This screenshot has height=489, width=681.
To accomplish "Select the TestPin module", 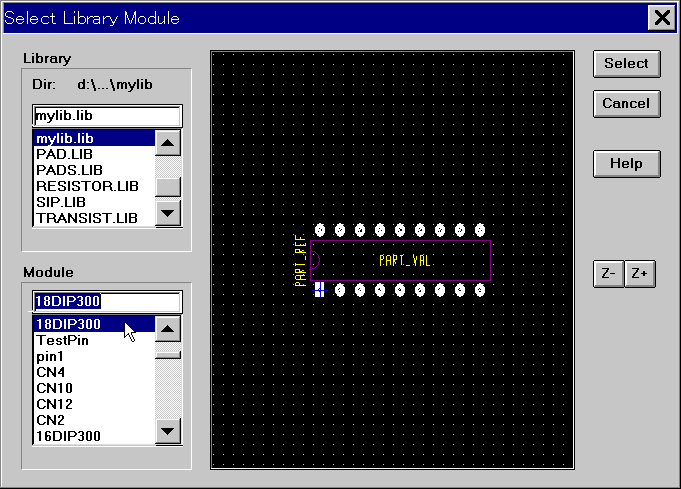I will (x=94, y=340).
